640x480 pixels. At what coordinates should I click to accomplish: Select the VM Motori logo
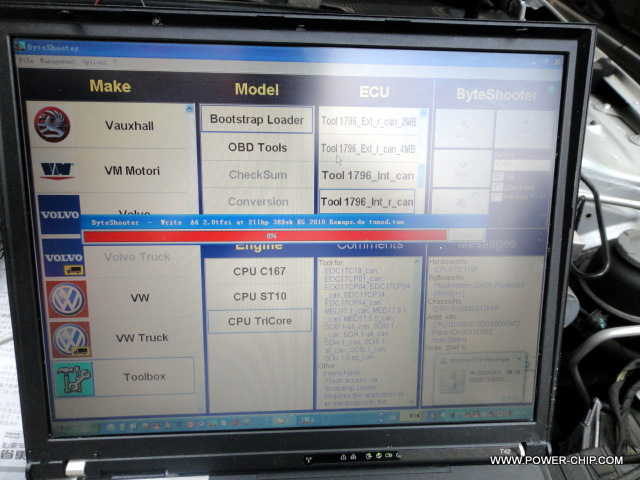click(56, 171)
